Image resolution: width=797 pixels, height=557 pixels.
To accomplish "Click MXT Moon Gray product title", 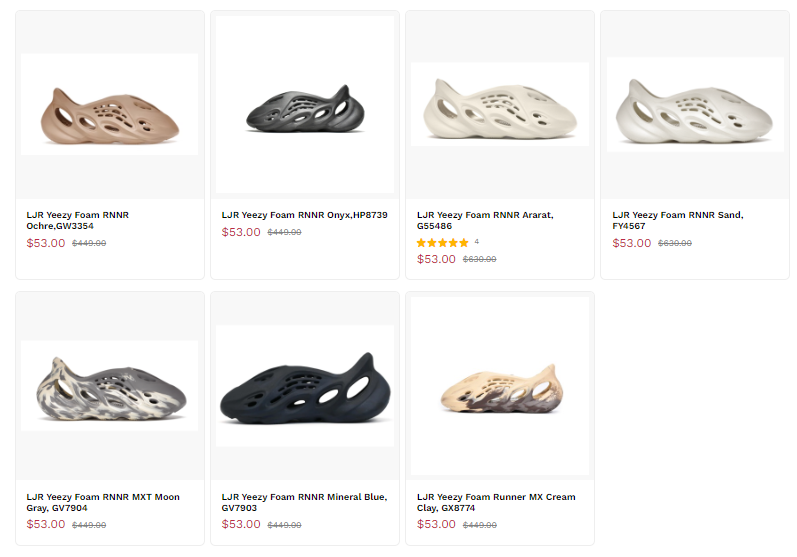I will coord(104,502).
